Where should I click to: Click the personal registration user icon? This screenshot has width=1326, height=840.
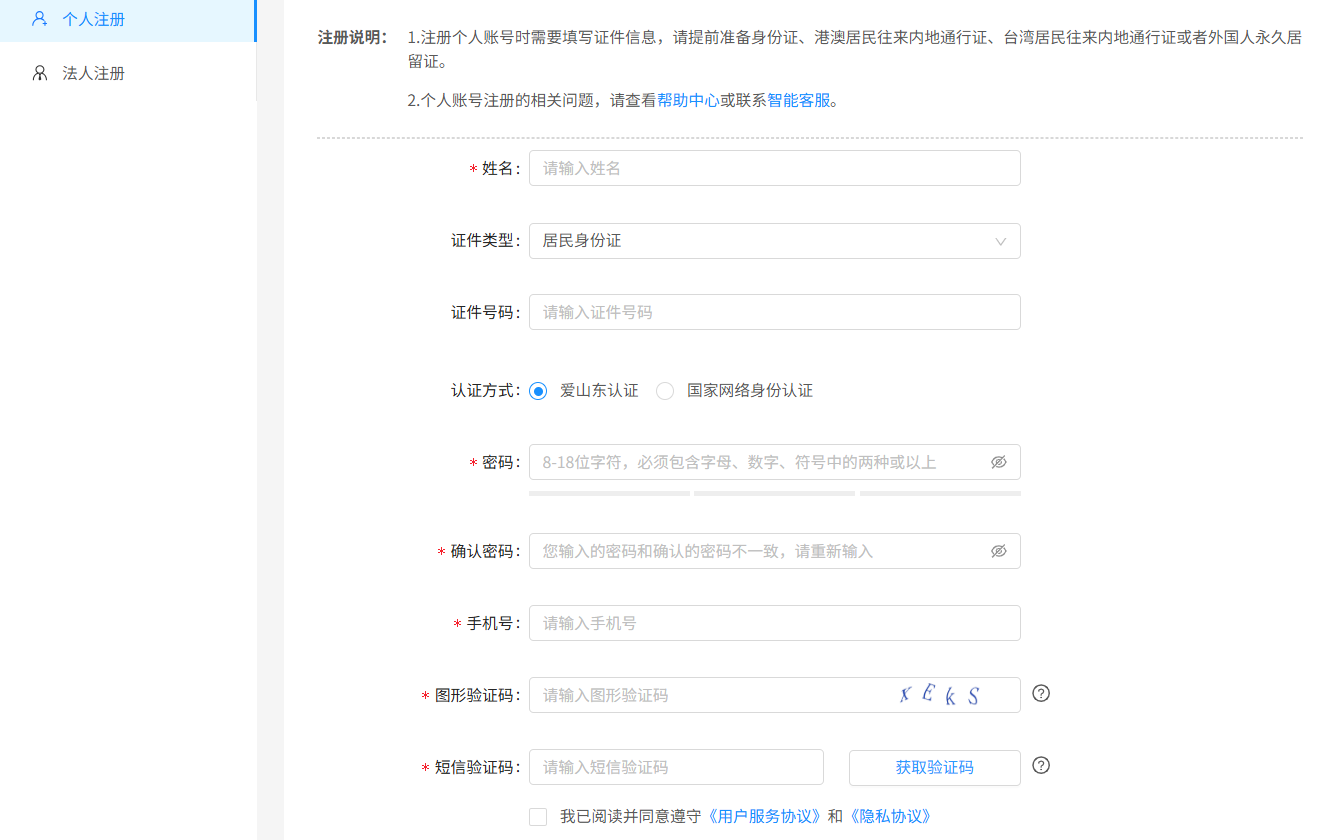[40, 19]
